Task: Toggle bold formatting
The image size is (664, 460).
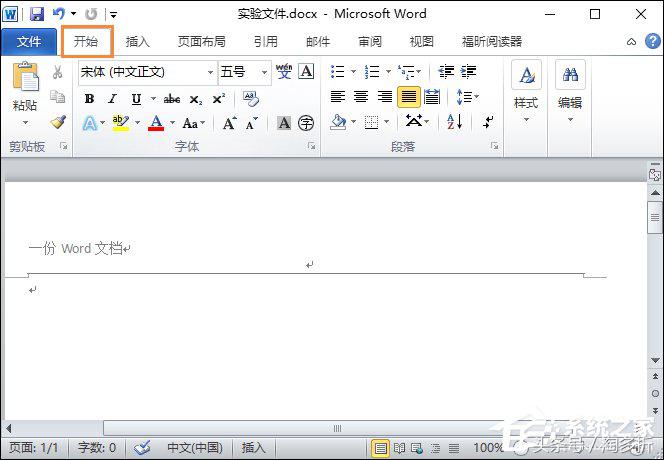Action: click(x=89, y=99)
